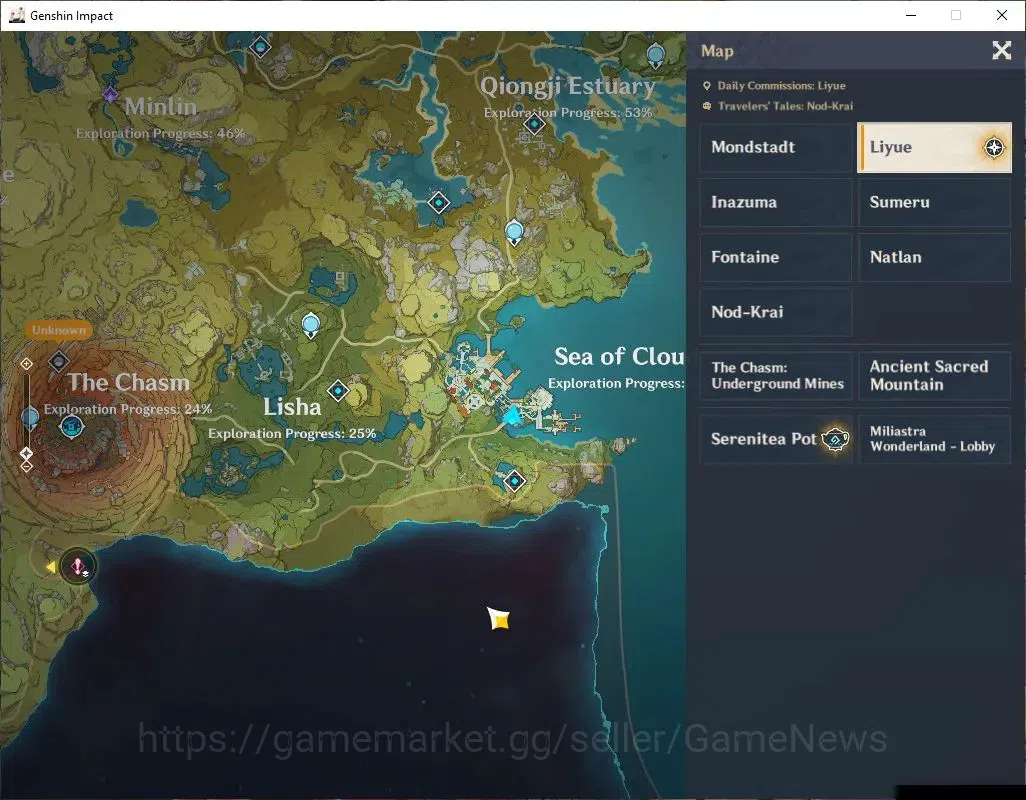
Task: Click the map zoom slider handle diamond
Action: coord(26,453)
